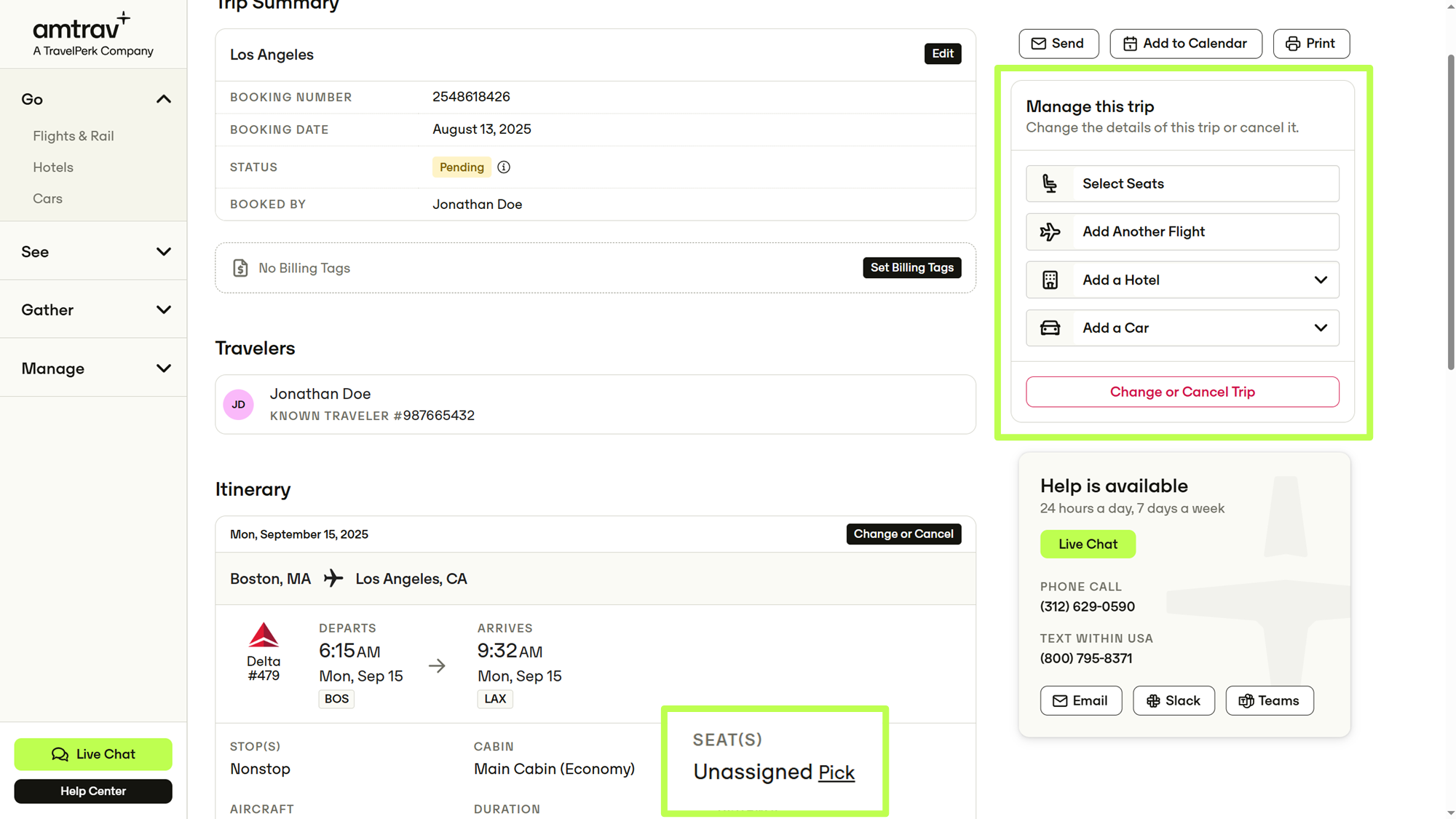Click the LAX airport code tag
Screen dimensions: 1456x819
(x=495, y=699)
